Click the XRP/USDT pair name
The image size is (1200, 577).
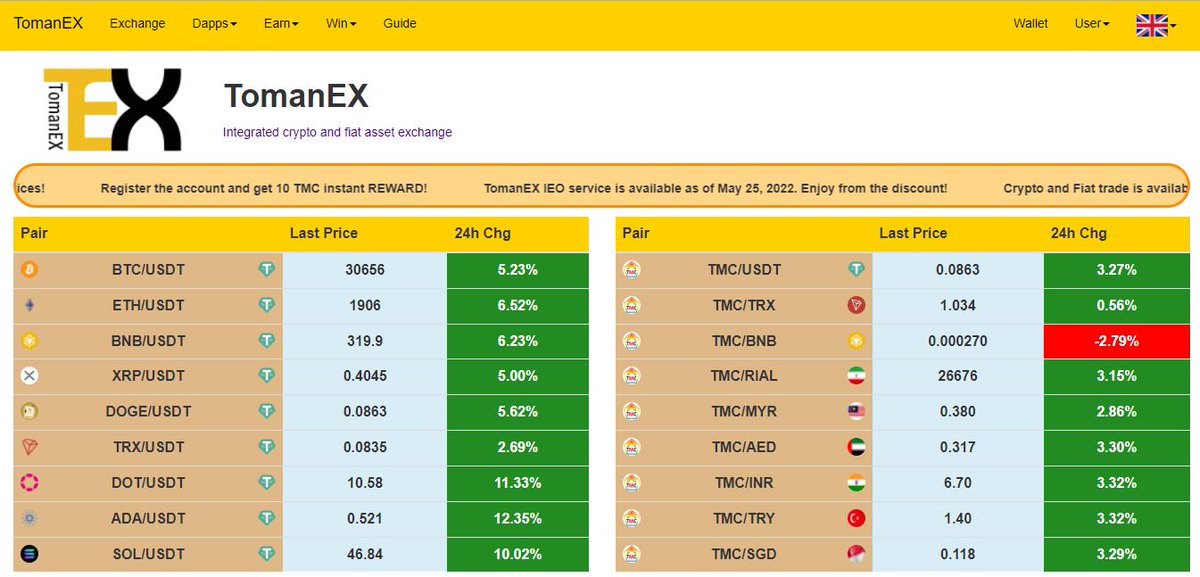(x=149, y=376)
